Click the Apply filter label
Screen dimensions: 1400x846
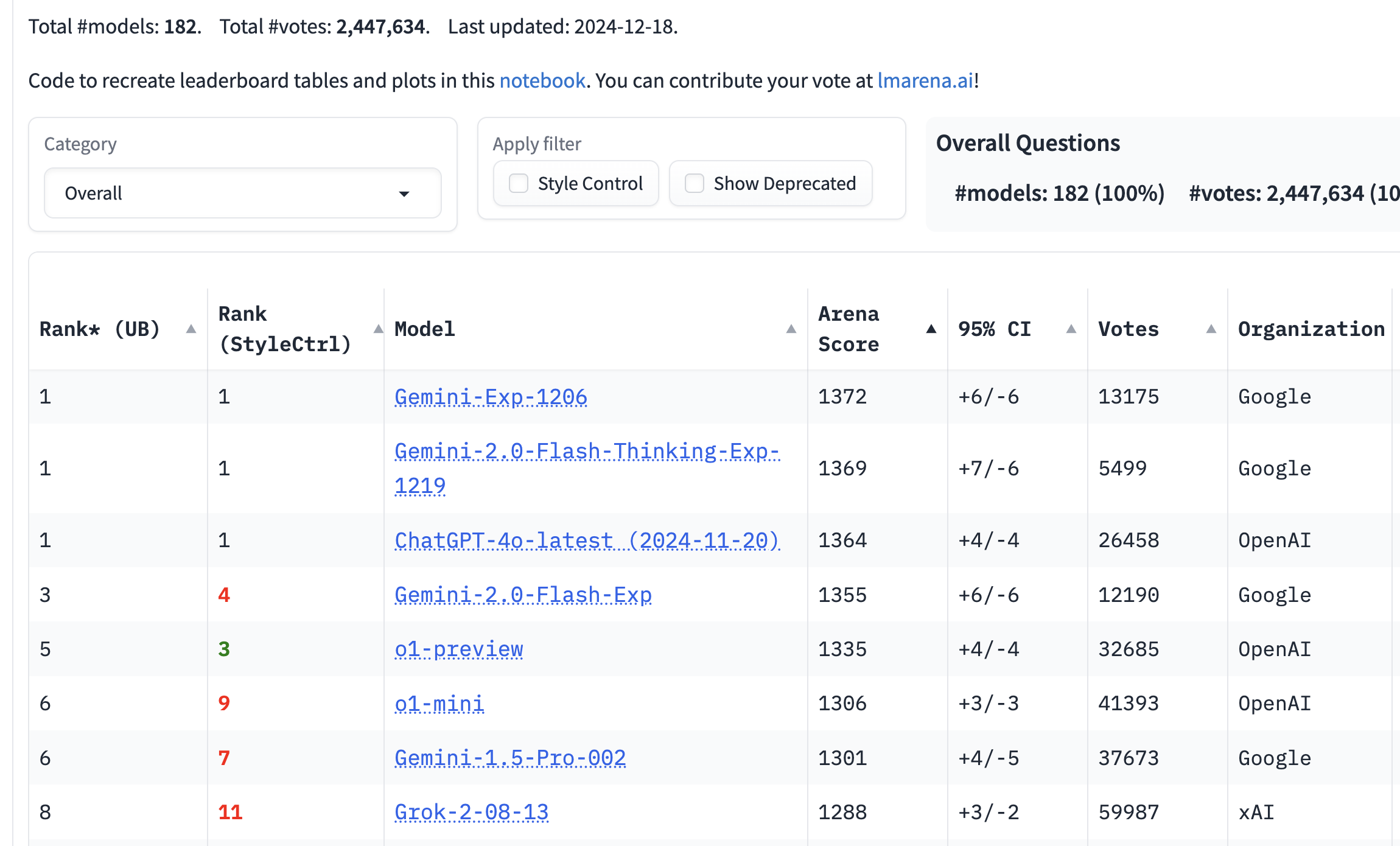click(x=537, y=144)
